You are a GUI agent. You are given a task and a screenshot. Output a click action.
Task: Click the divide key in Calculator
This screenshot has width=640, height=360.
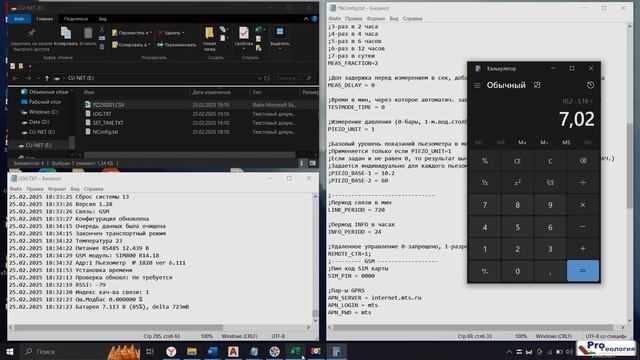[x=583, y=182]
